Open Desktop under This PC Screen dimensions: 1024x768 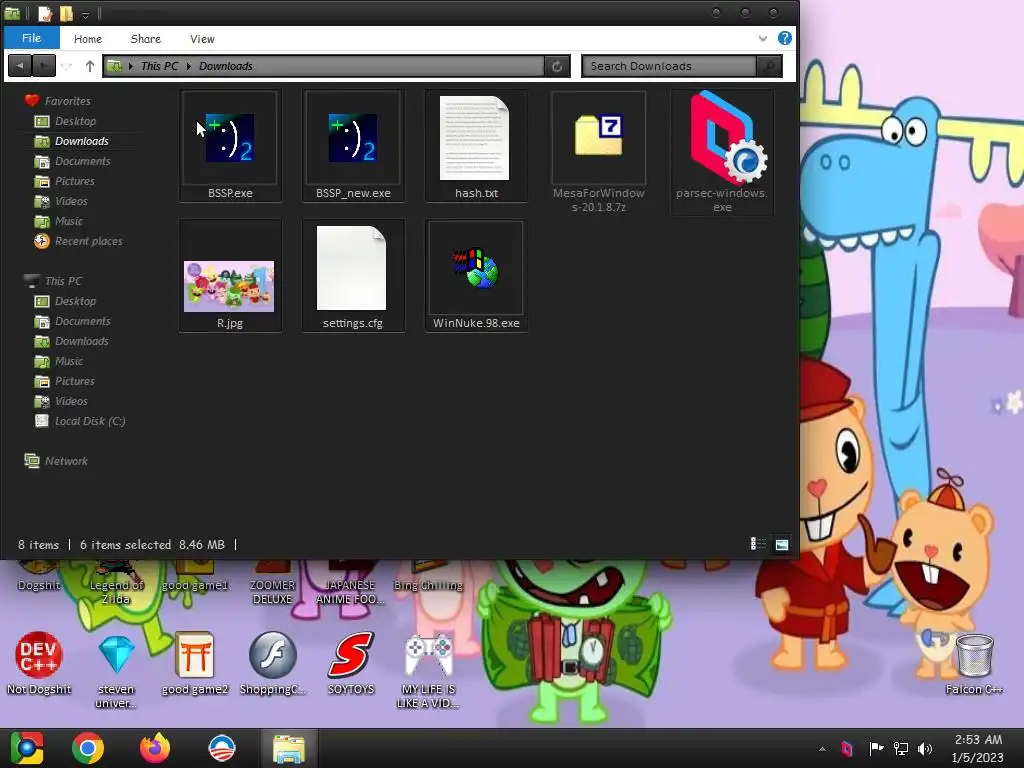pos(65,301)
